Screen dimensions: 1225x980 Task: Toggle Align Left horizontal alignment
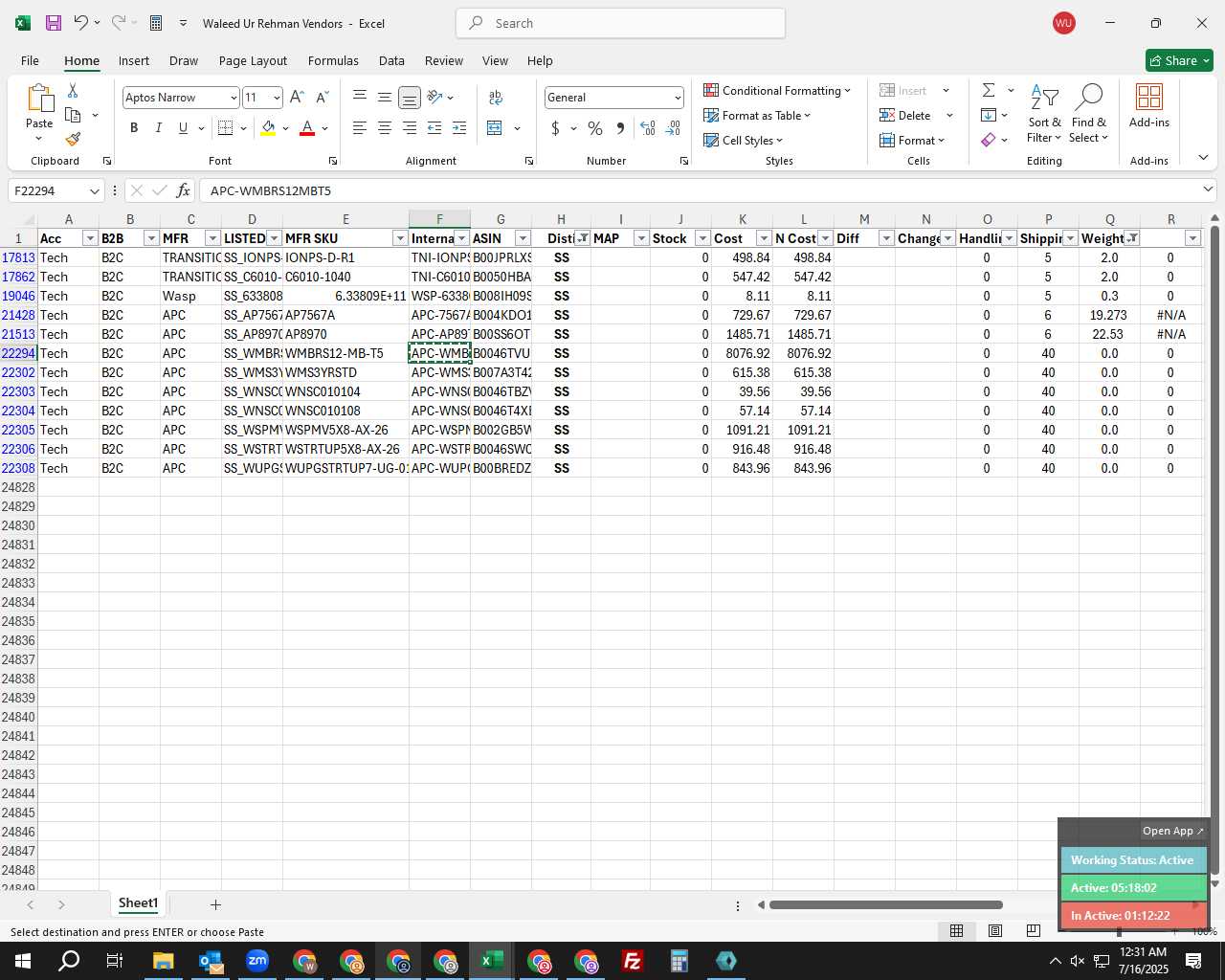(360, 128)
